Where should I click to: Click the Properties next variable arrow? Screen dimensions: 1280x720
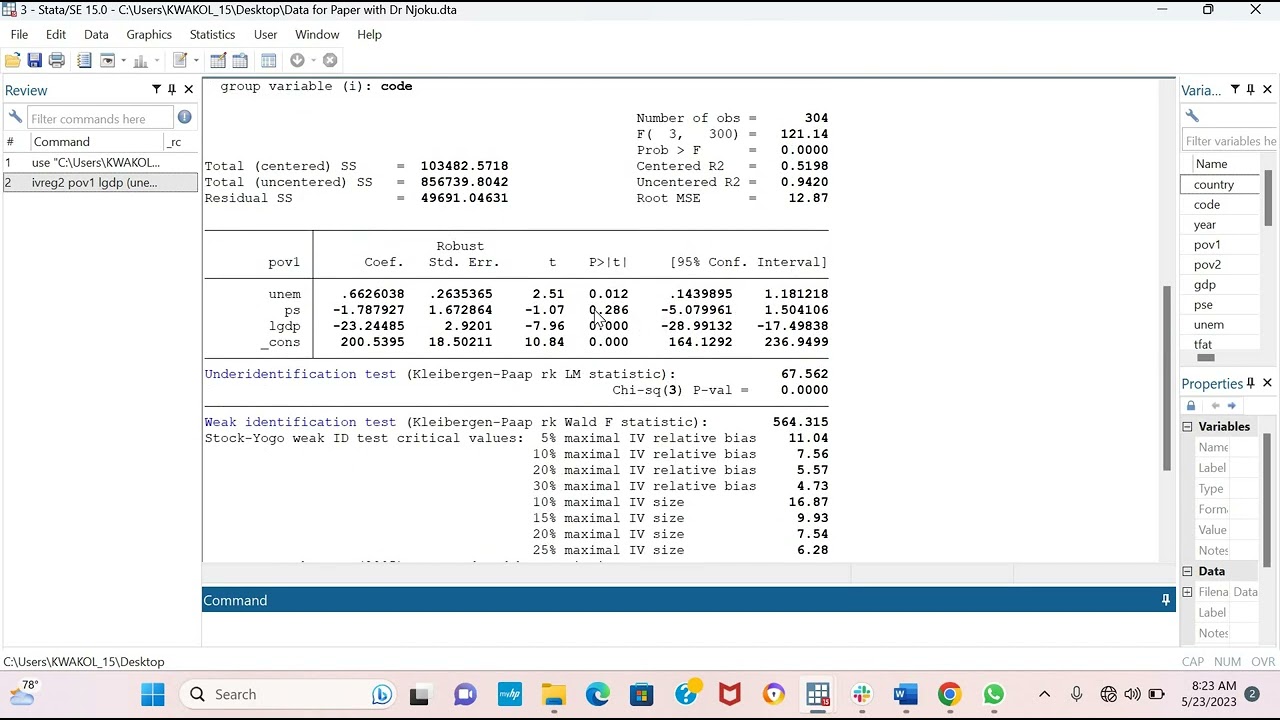tap(1232, 405)
